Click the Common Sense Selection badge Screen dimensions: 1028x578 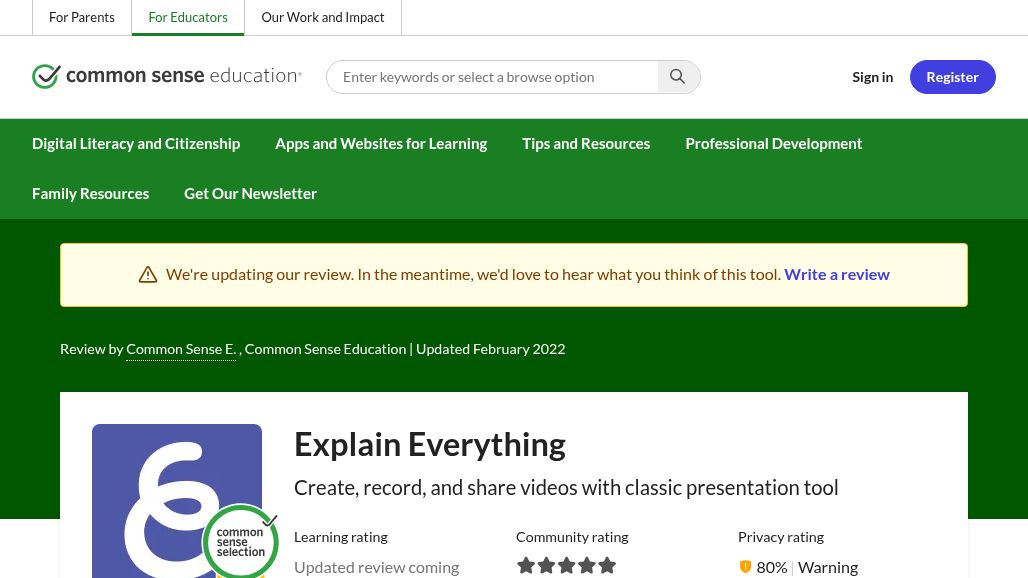tap(241, 541)
